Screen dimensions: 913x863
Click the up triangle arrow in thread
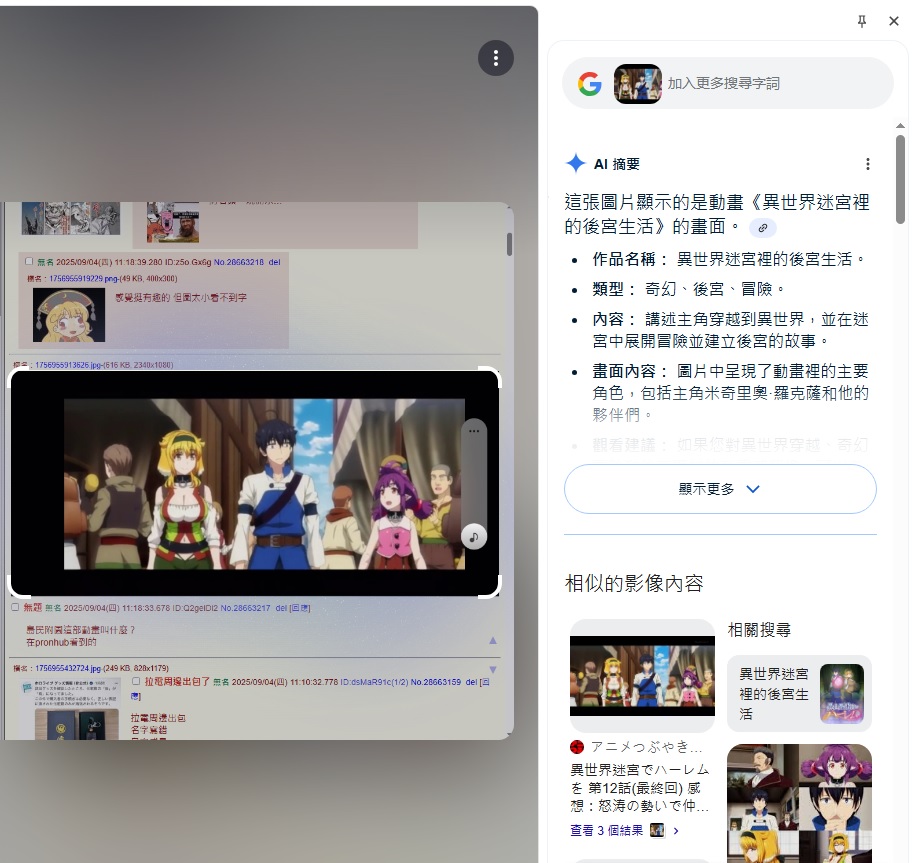click(x=493, y=641)
